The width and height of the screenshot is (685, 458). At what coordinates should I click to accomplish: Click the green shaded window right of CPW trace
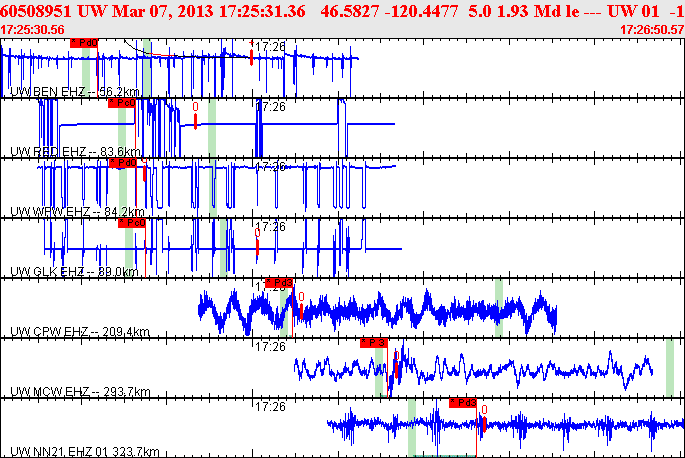pyautogui.click(x=498, y=308)
